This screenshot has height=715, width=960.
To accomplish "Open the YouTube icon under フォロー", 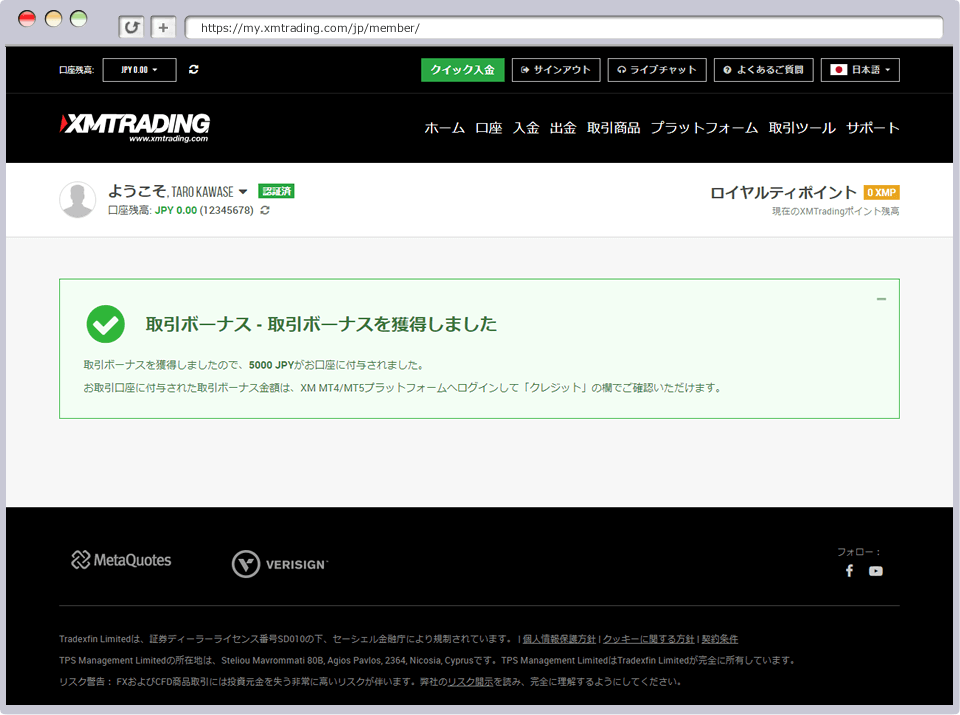I will [x=876, y=570].
